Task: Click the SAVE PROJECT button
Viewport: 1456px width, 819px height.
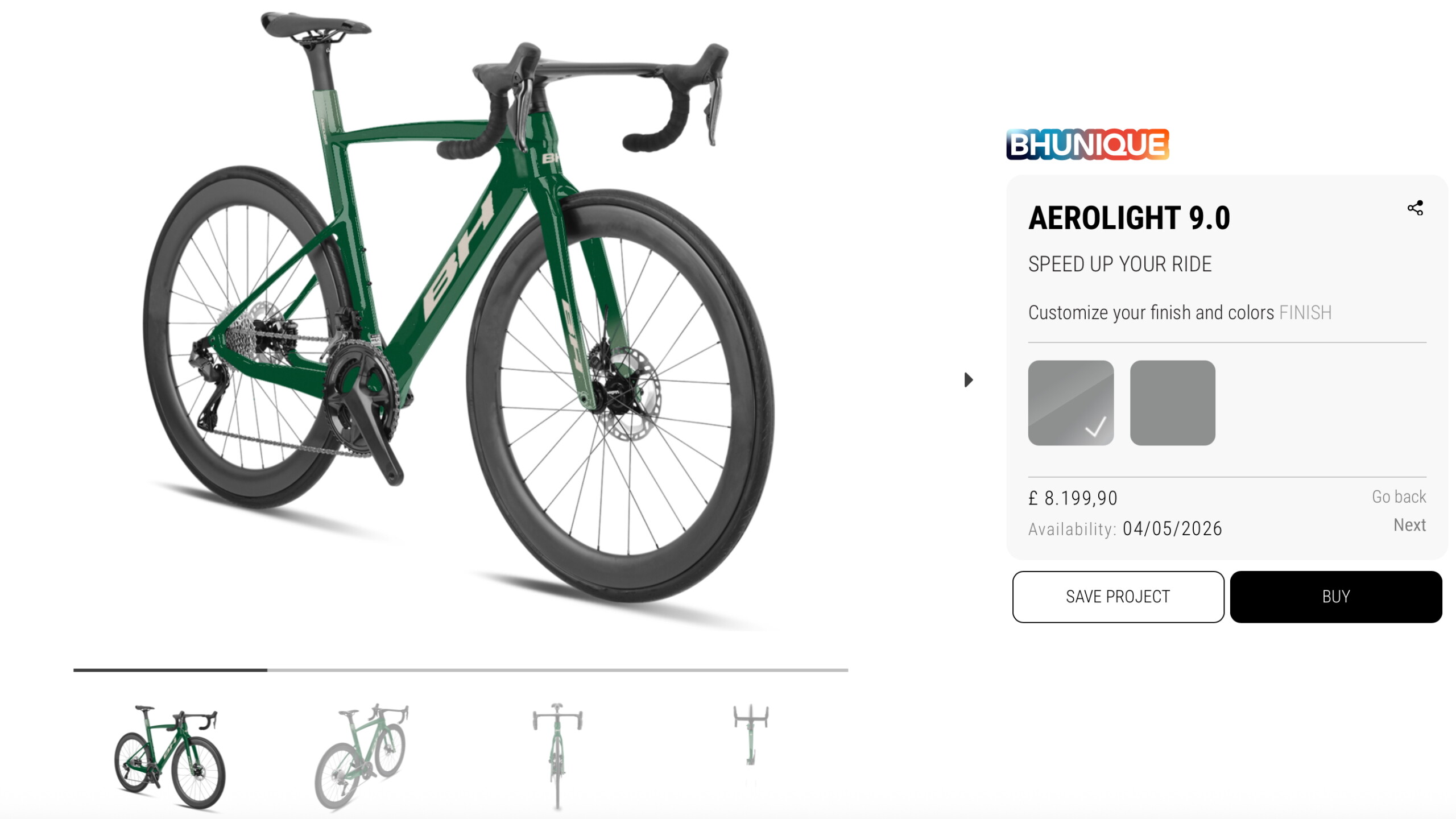Action: (1118, 597)
